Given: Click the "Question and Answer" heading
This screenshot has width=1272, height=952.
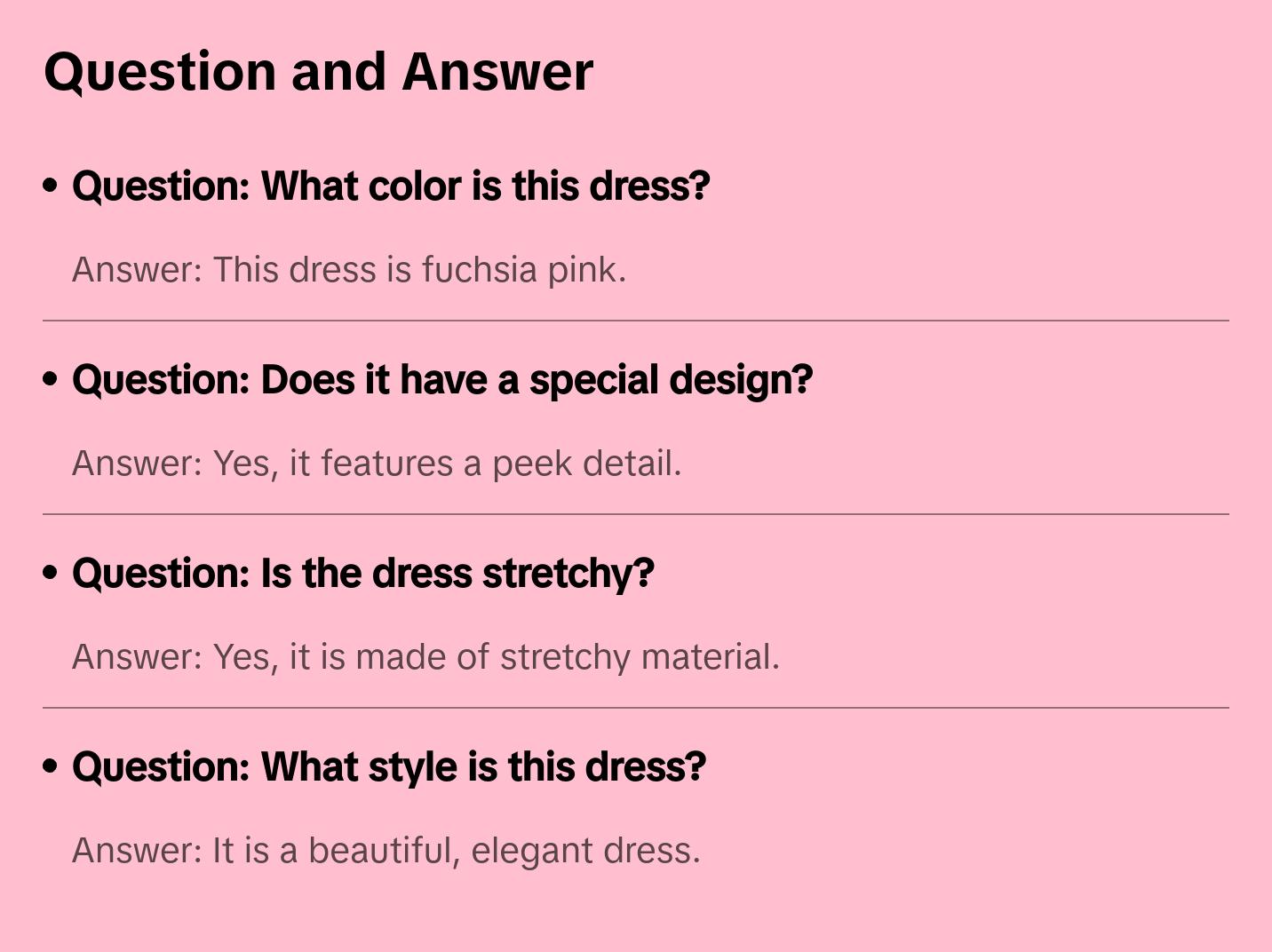Looking at the screenshot, I should [x=318, y=71].
